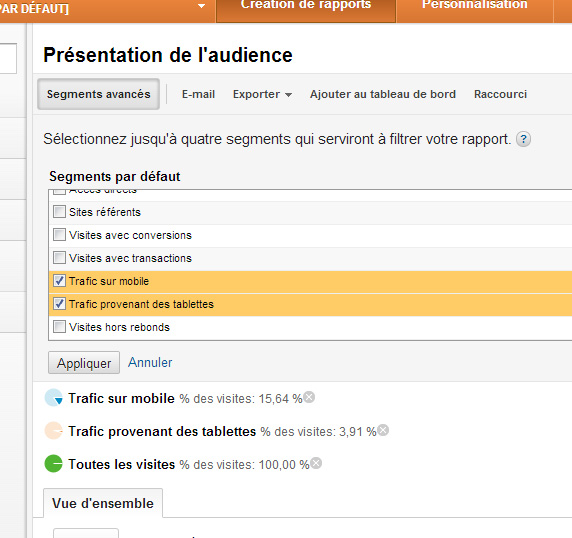Remove the Toutes les visites segment

pyautogui.click(x=316, y=463)
